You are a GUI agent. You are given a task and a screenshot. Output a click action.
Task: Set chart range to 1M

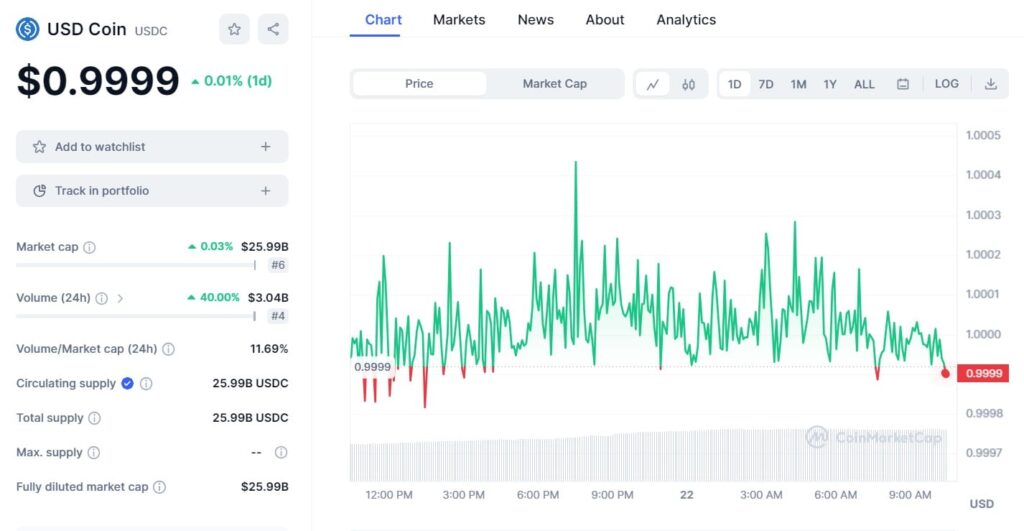pos(798,84)
